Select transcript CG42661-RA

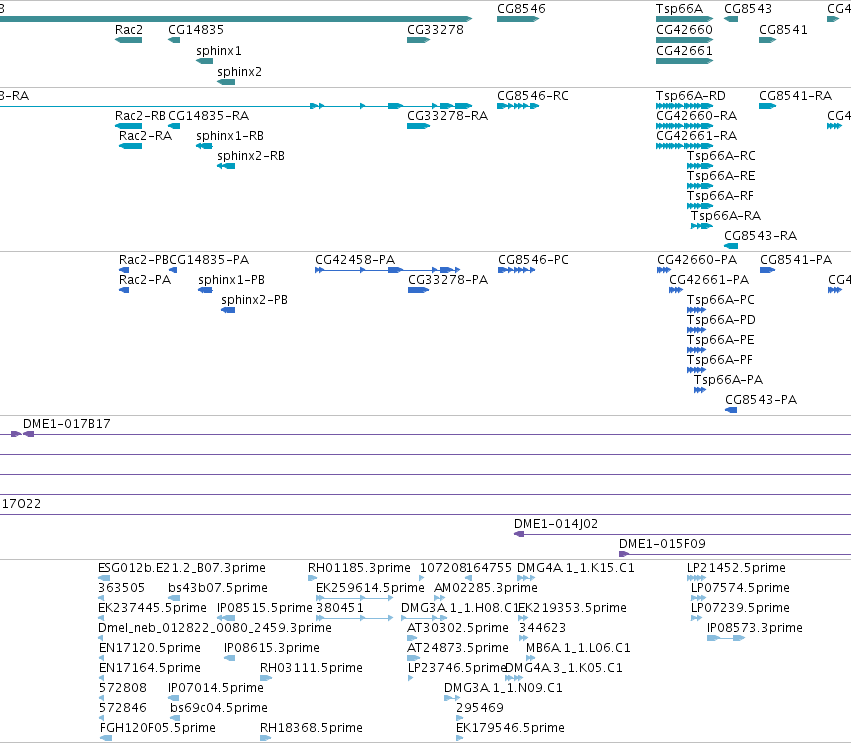coord(684,146)
